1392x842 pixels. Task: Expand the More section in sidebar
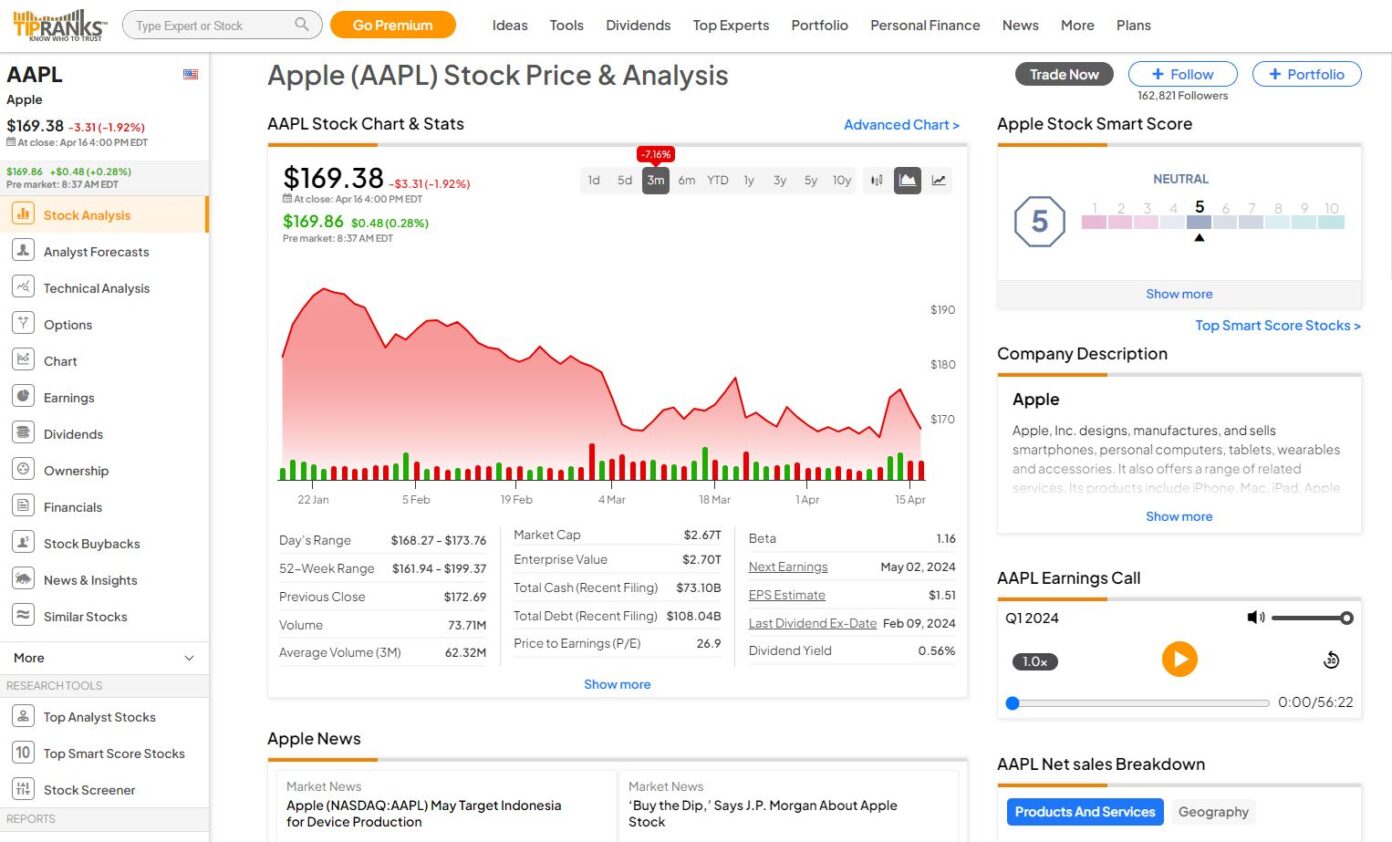click(104, 658)
